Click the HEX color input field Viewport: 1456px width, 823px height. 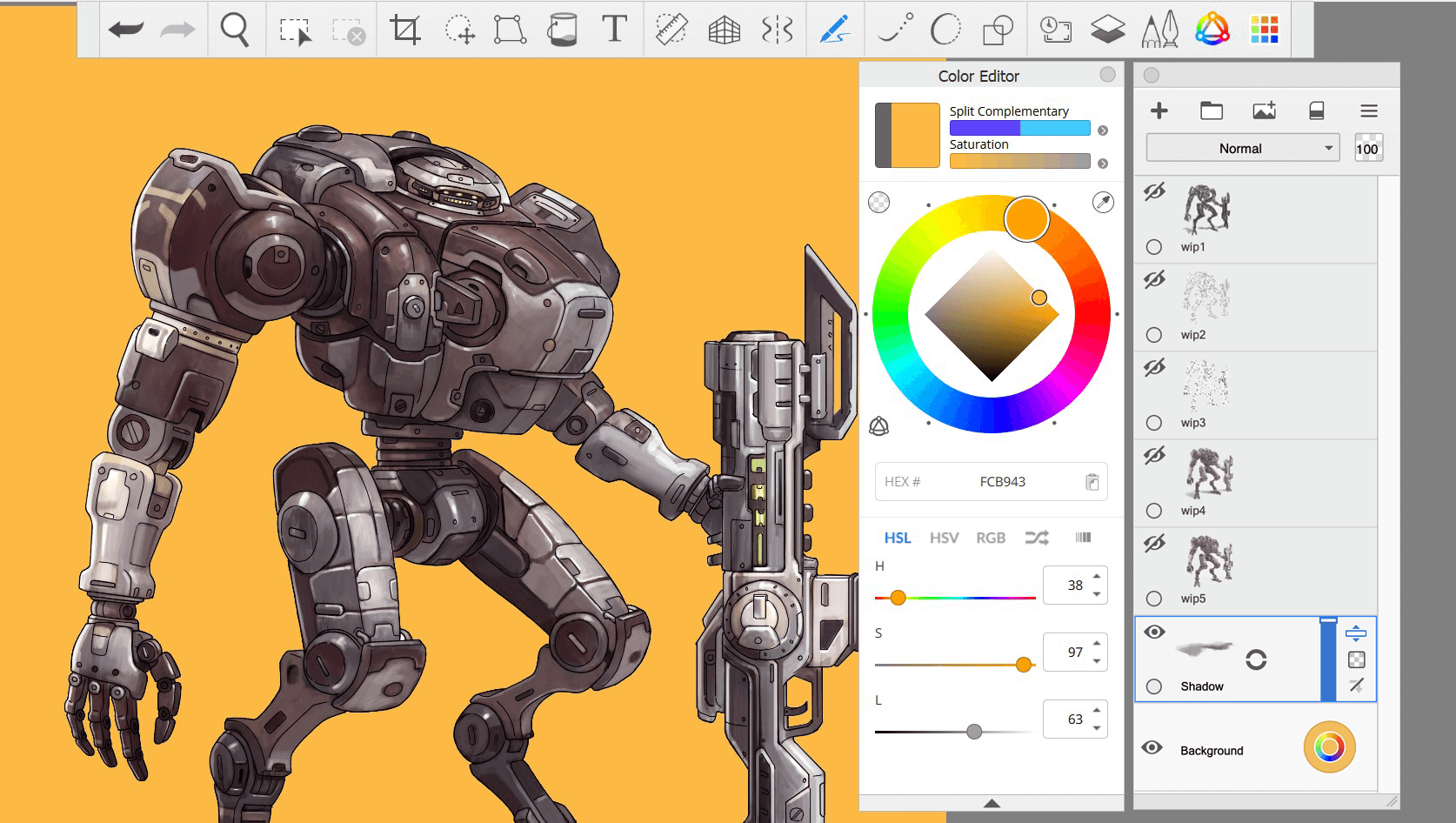(1002, 482)
